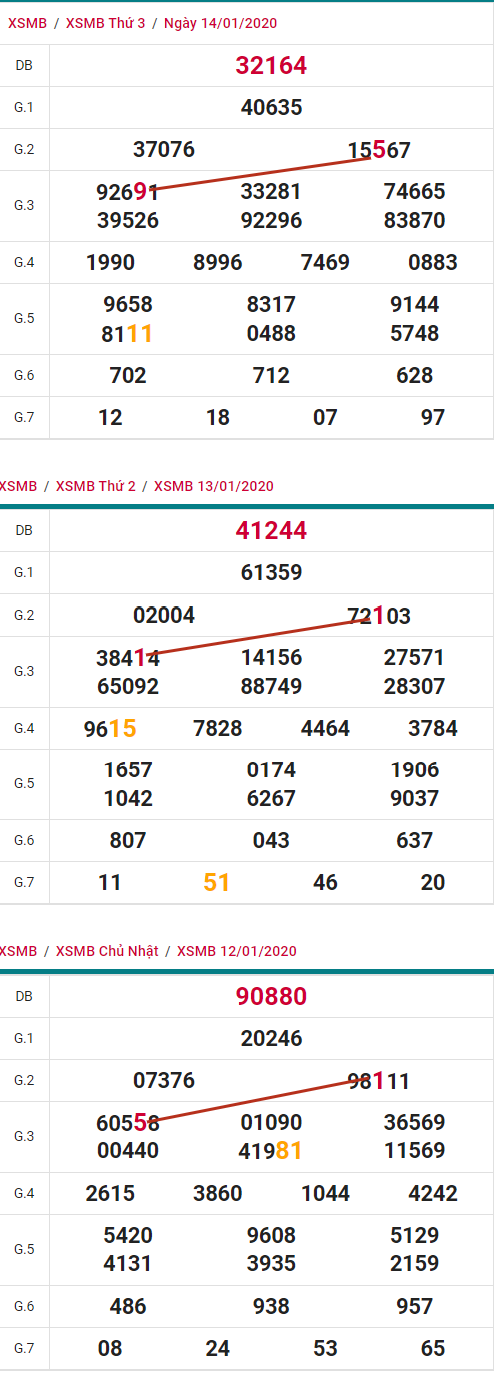Select the special prize number 41244
Viewport: 495px width, 1373px height.
[x=271, y=531]
